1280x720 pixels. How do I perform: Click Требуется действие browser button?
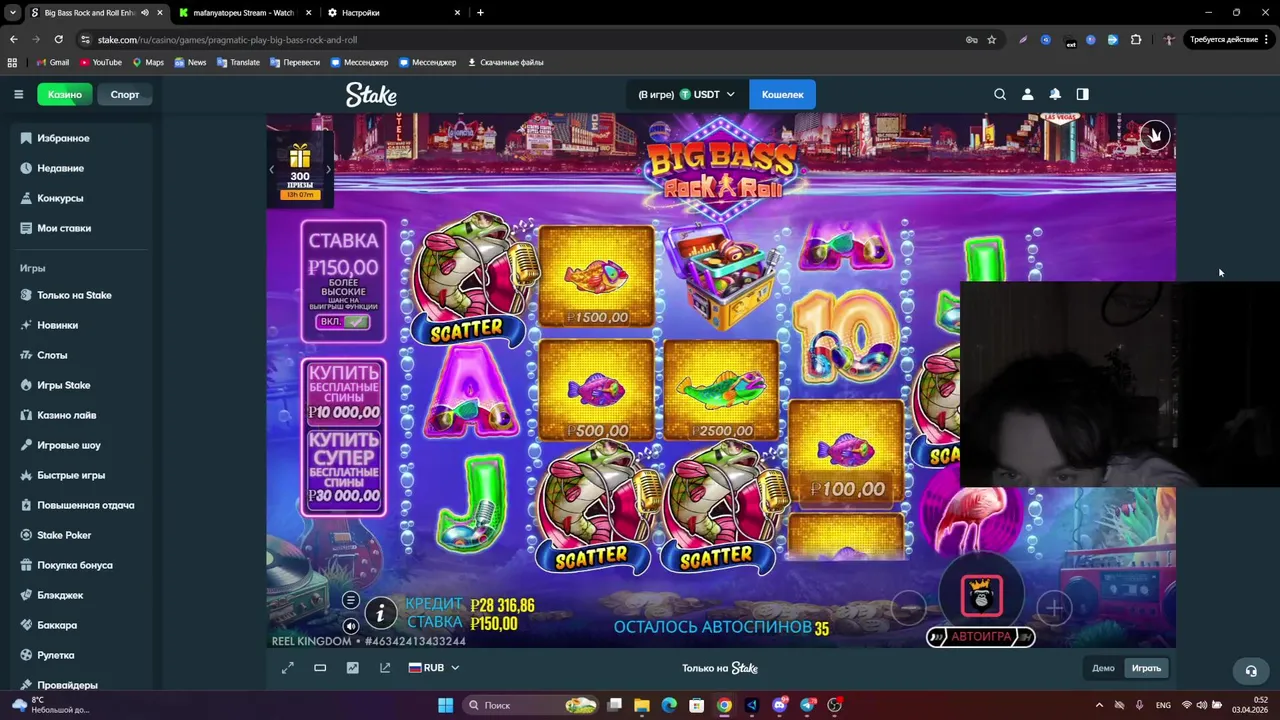1229,40
